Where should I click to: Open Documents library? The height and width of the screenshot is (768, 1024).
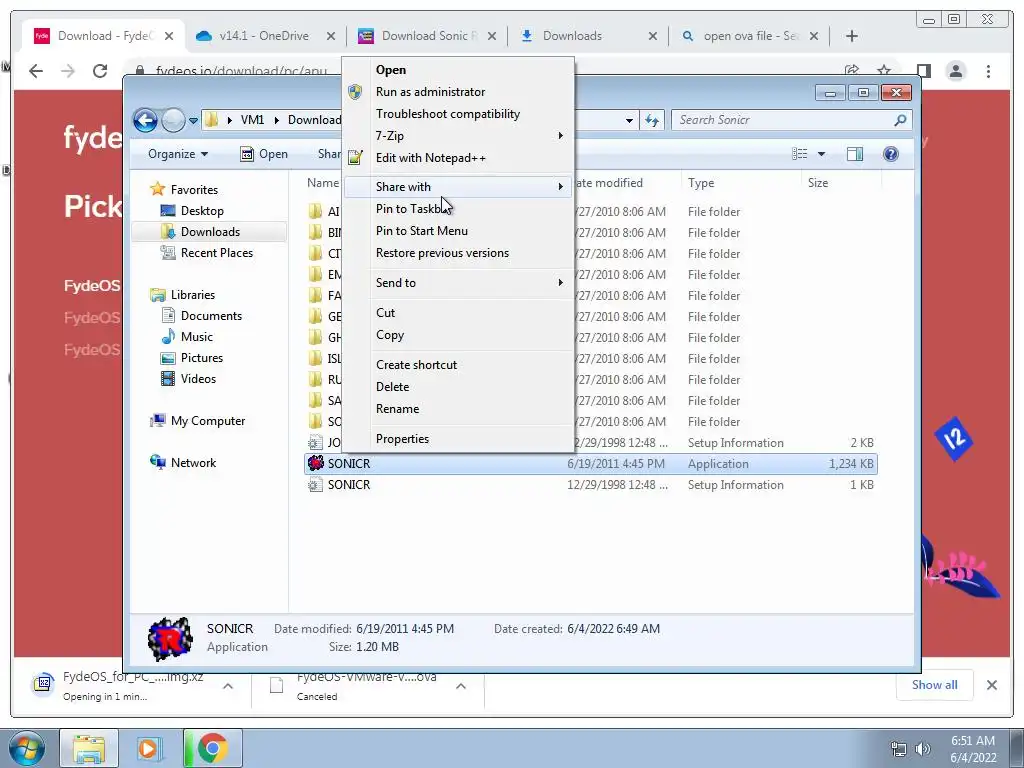click(211, 315)
